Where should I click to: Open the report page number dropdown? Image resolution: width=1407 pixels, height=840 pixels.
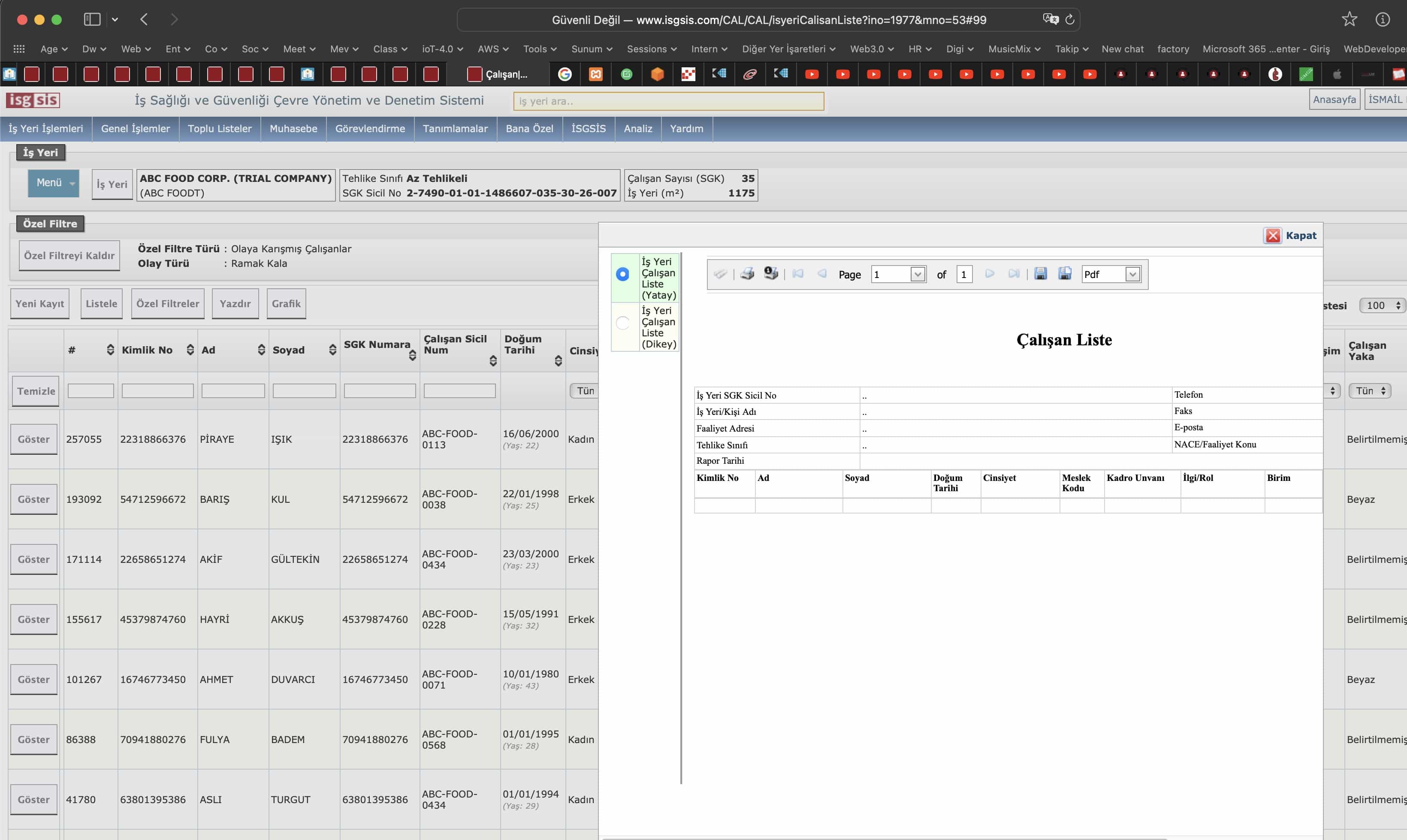(x=918, y=275)
